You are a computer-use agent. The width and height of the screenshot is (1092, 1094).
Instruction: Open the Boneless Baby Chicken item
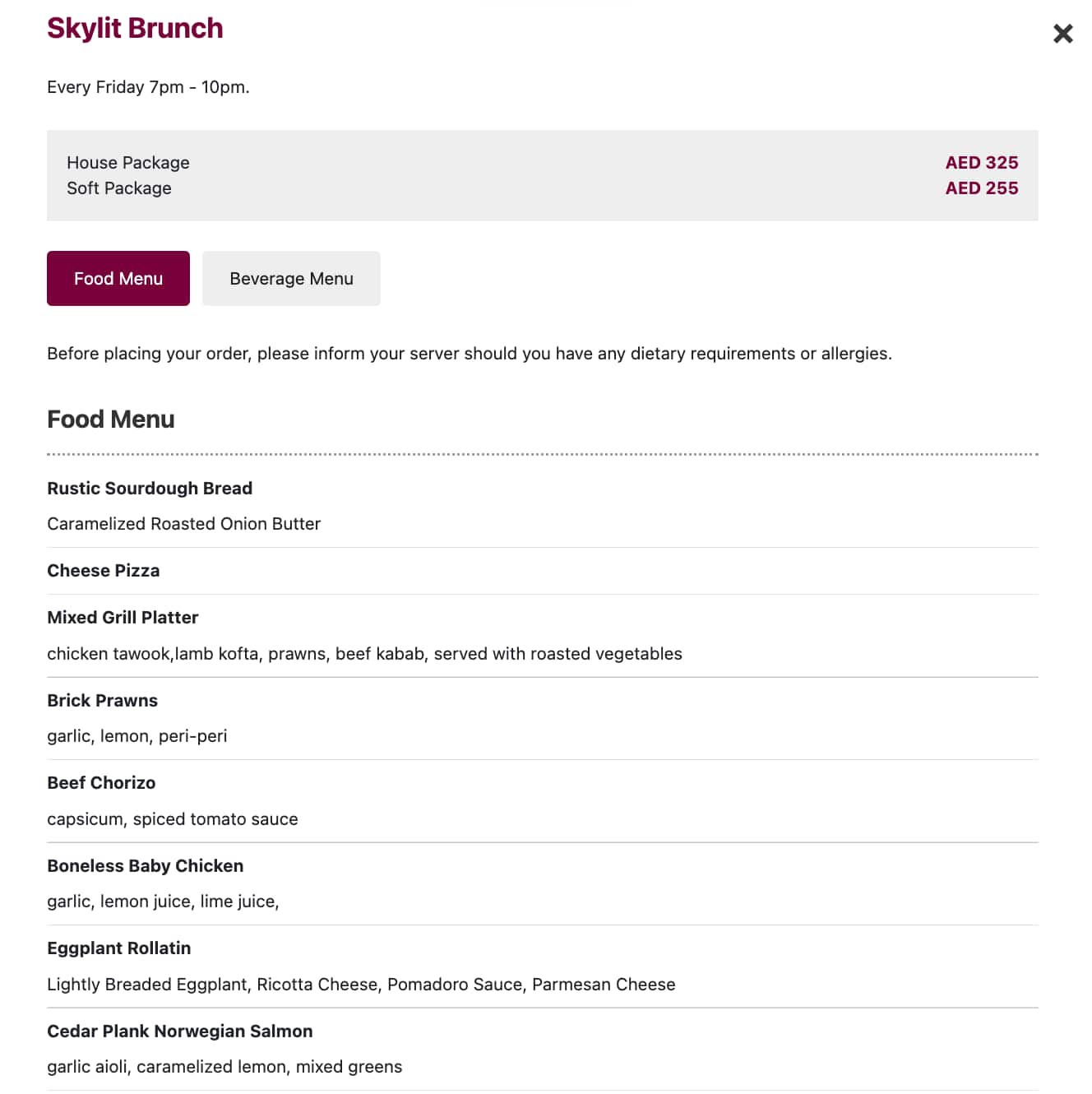pos(145,865)
